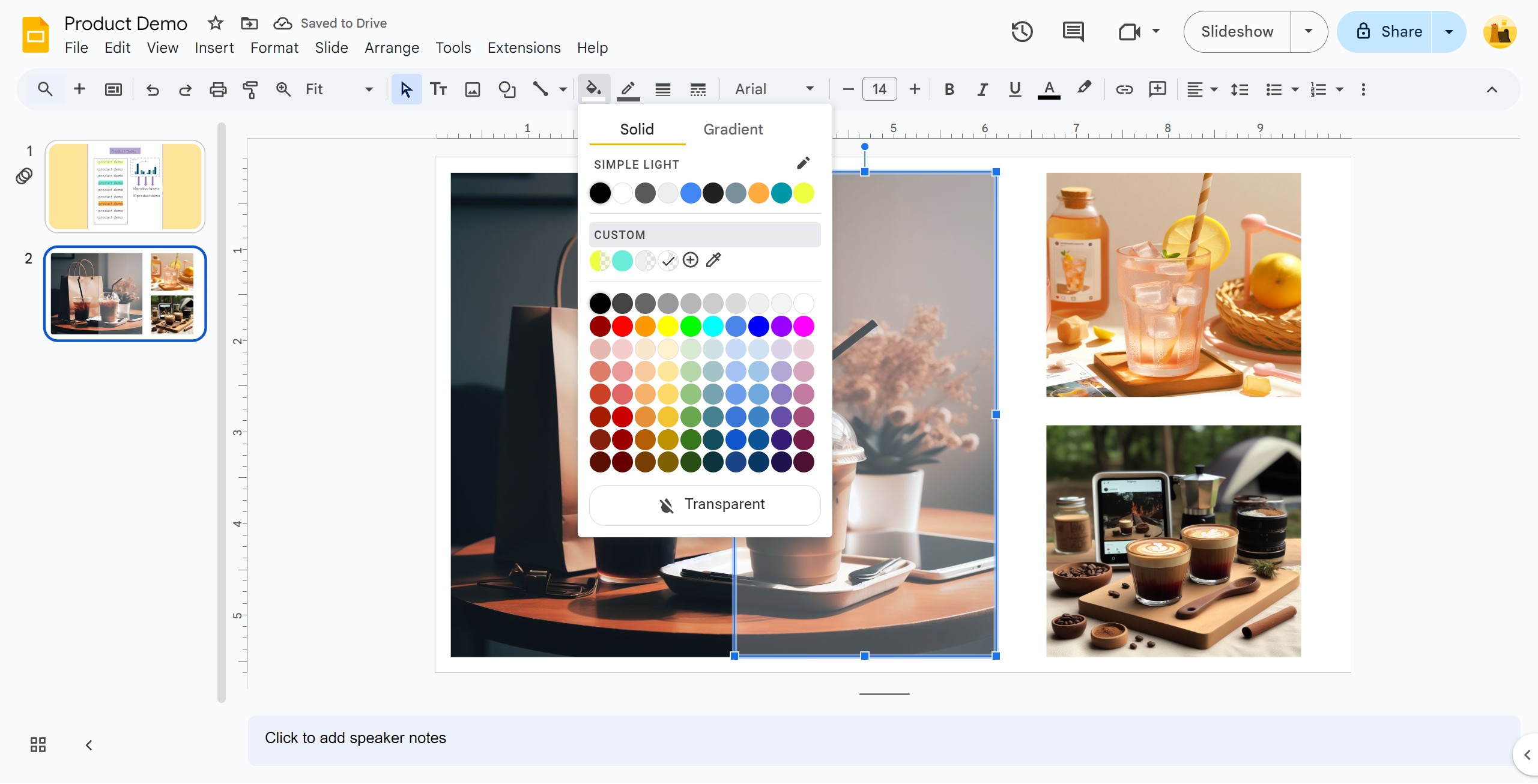Viewport: 1538px width, 784px height.
Task: Click the edit theme colors pencil
Action: [803, 163]
